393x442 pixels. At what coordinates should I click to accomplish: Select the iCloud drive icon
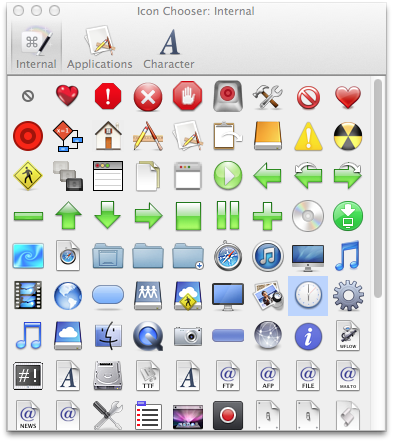coord(68,336)
